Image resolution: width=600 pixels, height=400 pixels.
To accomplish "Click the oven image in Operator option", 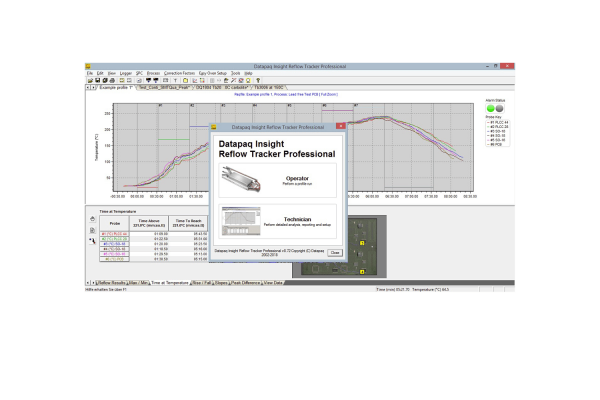I will pos(241,179).
